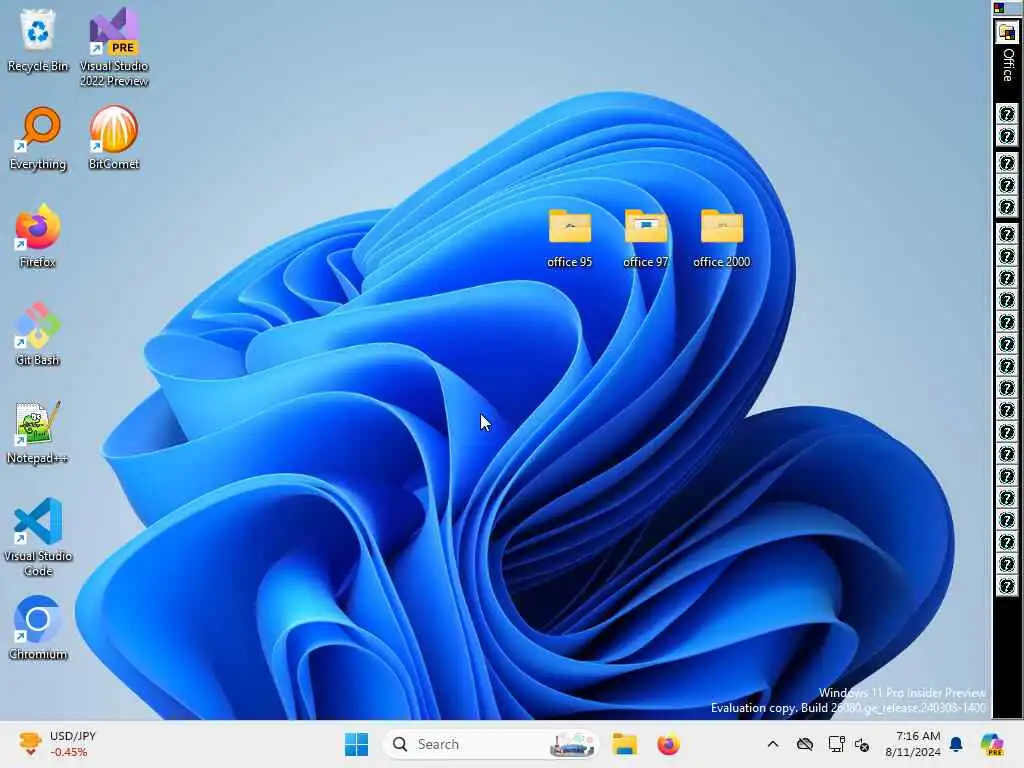This screenshot has height=768, width=1024.
Task: Select the BitComet desktop shortcut
Action: (114, 138)
